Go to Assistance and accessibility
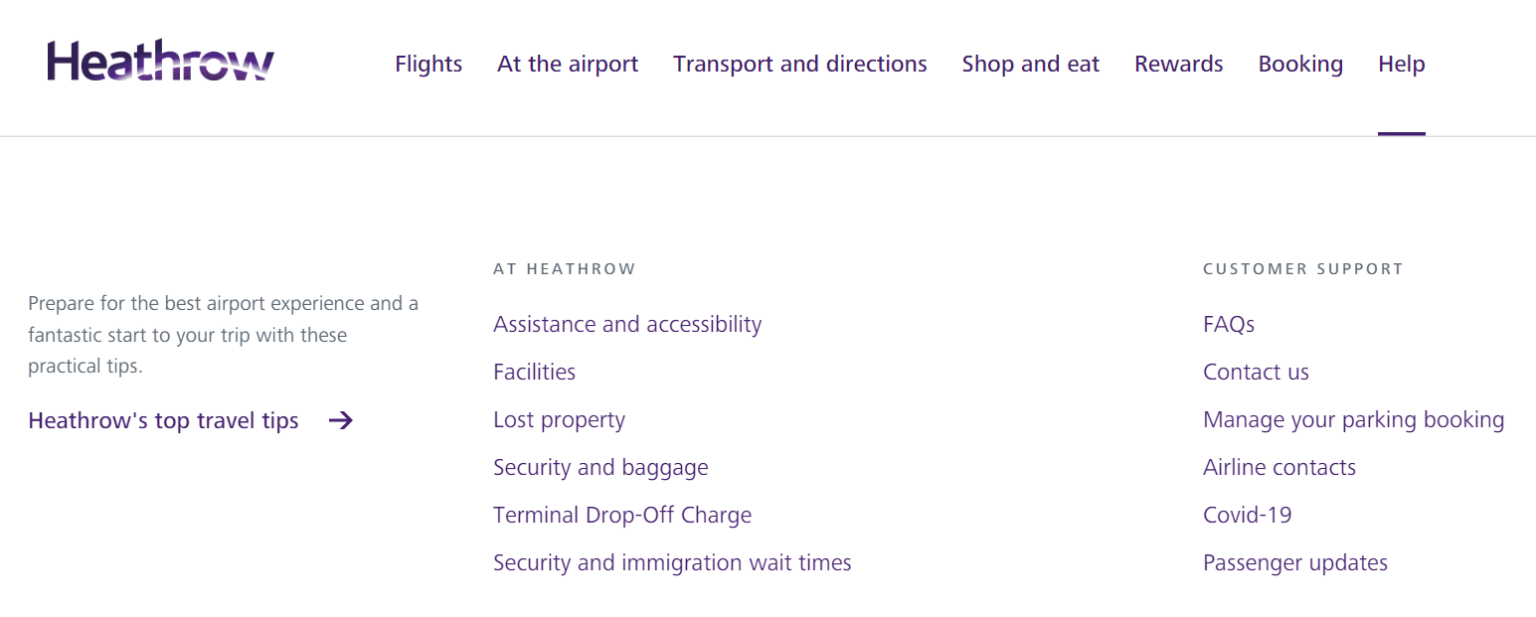This screenshot has width=1536, height=617. 627,324
